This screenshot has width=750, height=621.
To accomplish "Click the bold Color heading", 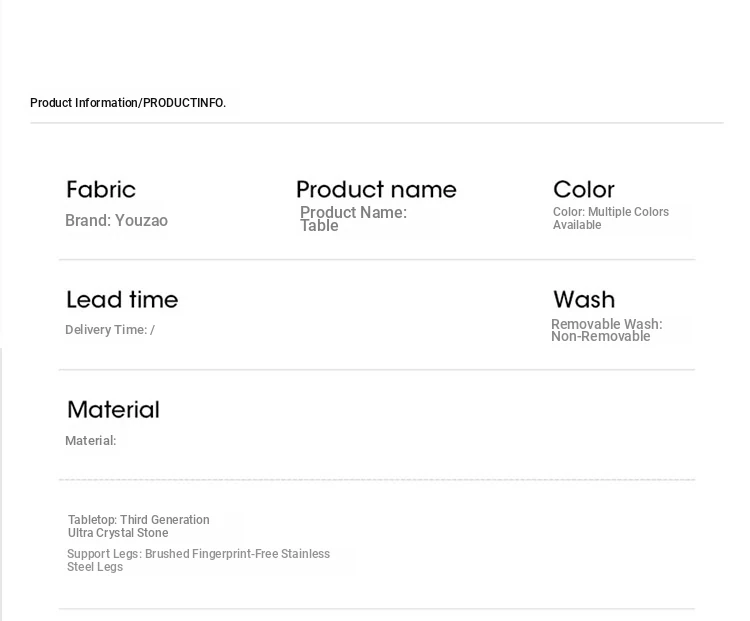I will 584,190.
